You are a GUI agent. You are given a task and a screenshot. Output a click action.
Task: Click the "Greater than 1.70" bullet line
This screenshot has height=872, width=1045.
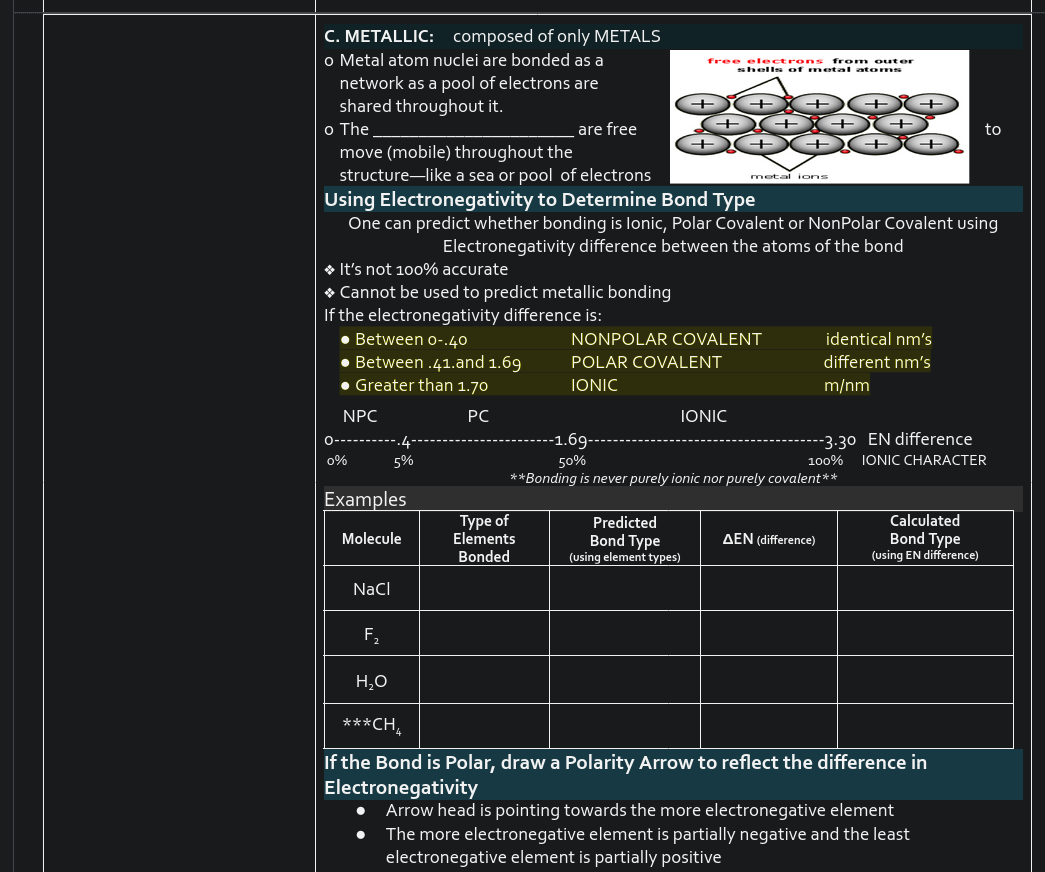coord(421,385)
